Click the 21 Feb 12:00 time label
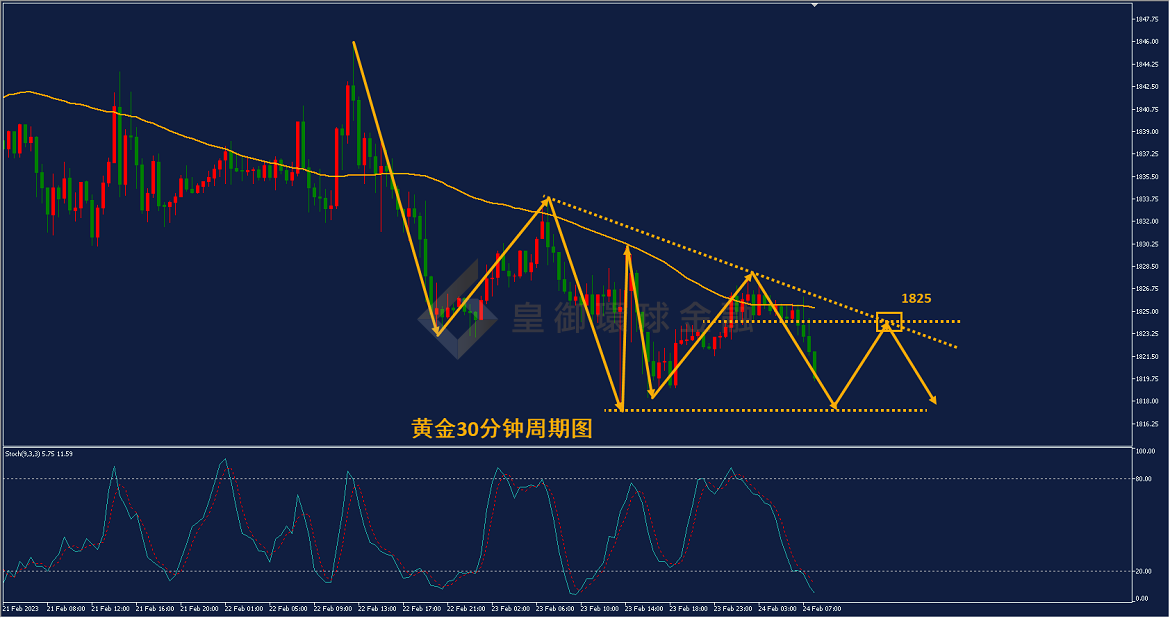This screenshot has height=618, width=1170. (110, 609)
